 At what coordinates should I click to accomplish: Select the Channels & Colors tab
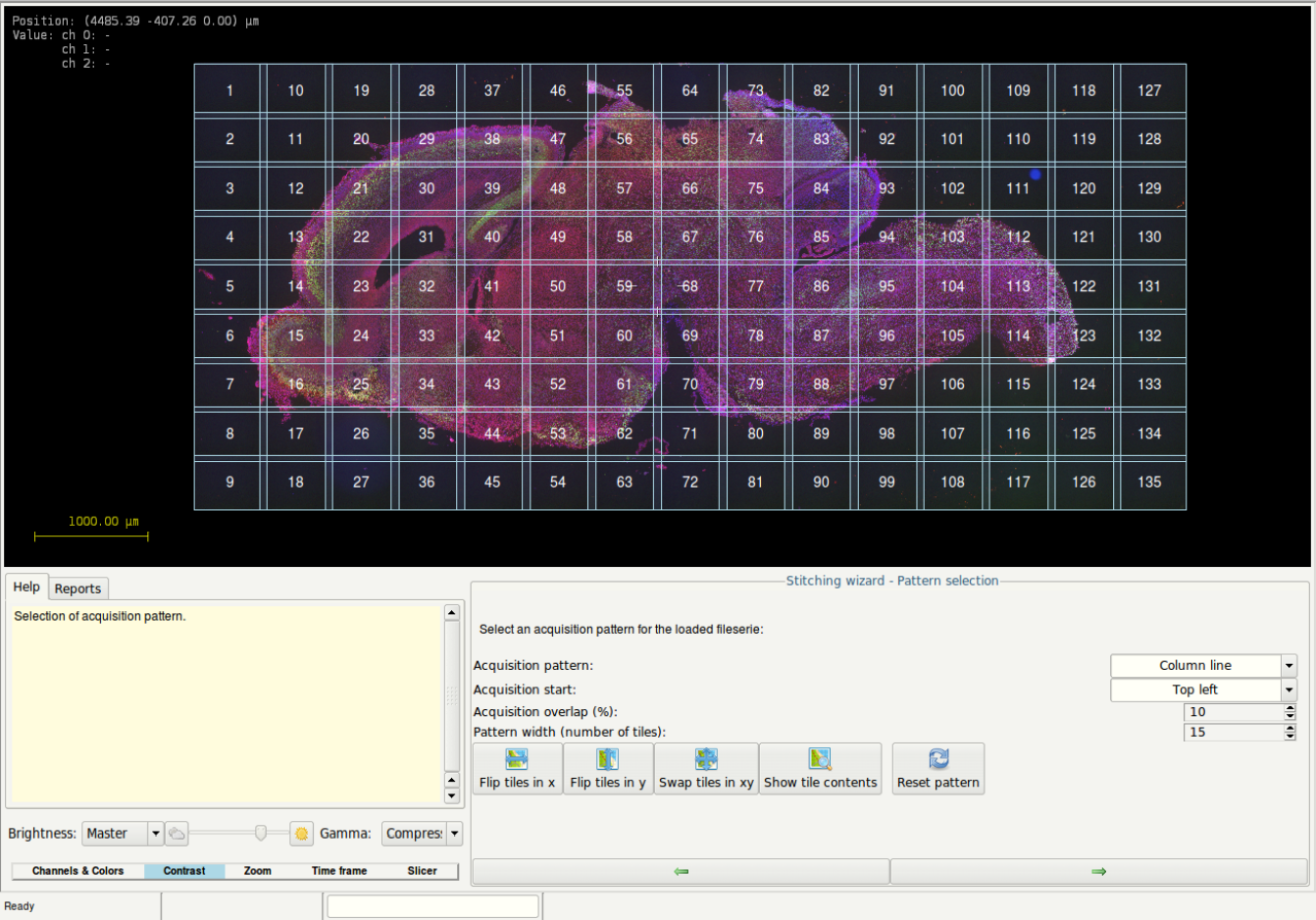tap(78, 871)
